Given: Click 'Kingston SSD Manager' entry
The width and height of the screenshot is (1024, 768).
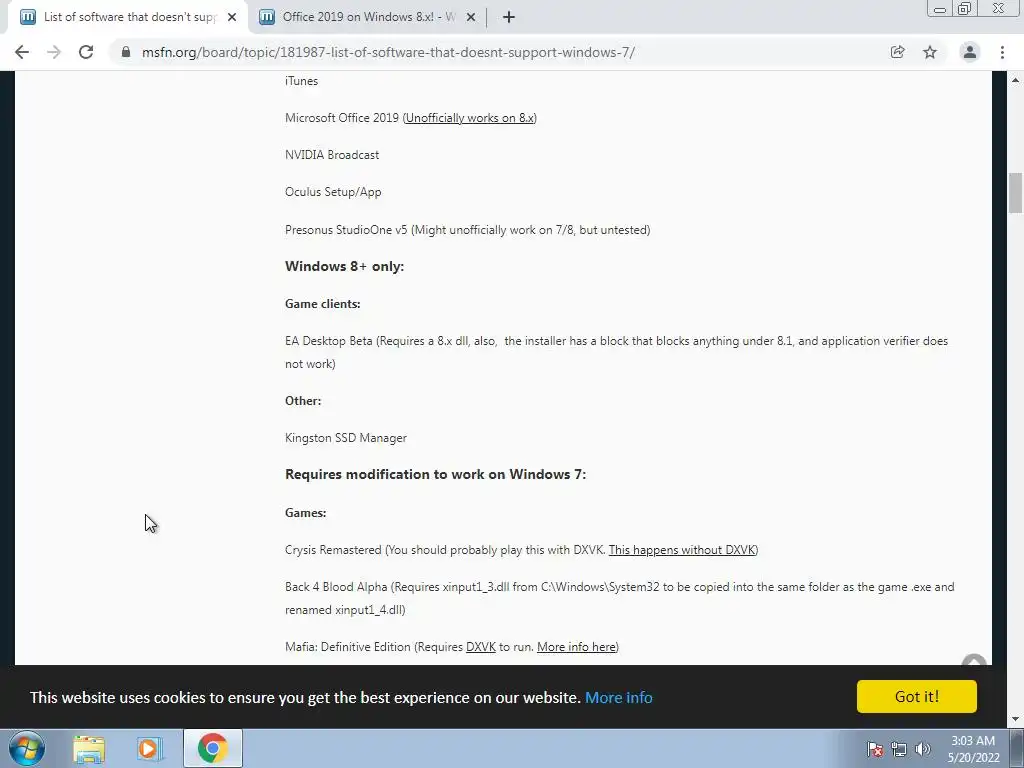Looking at the screenshot, I should pyautogui.click(x=345, y=438).
